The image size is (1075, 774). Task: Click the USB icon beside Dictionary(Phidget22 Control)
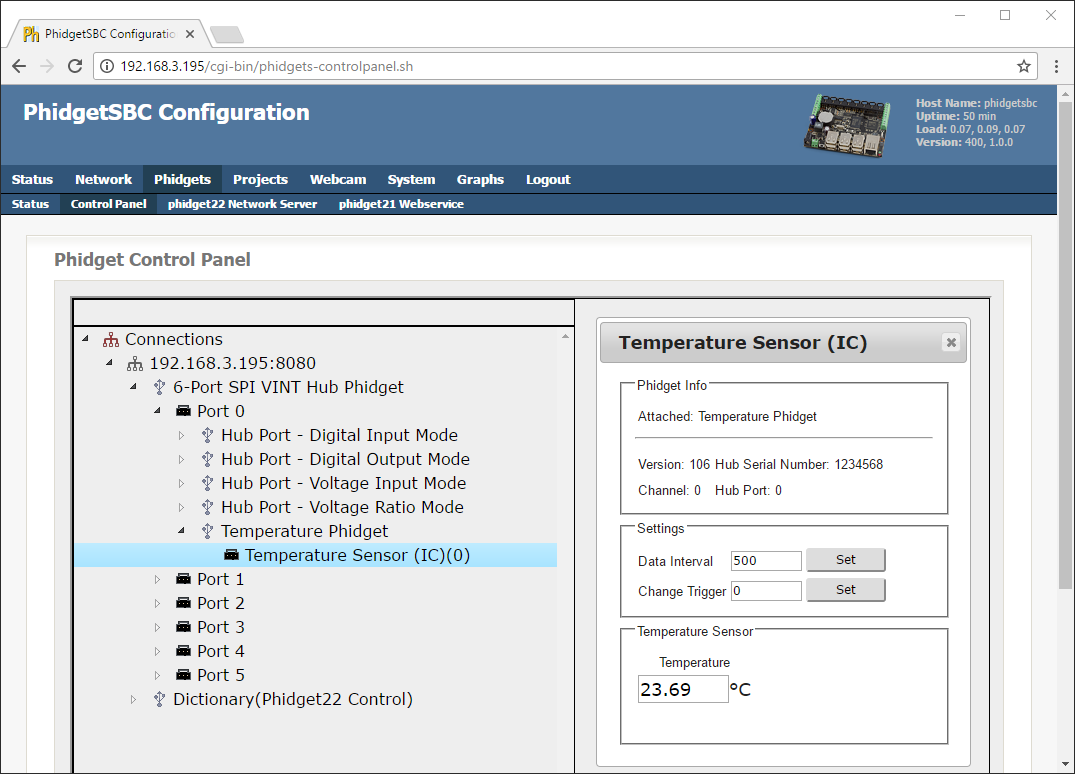[159, 699]
